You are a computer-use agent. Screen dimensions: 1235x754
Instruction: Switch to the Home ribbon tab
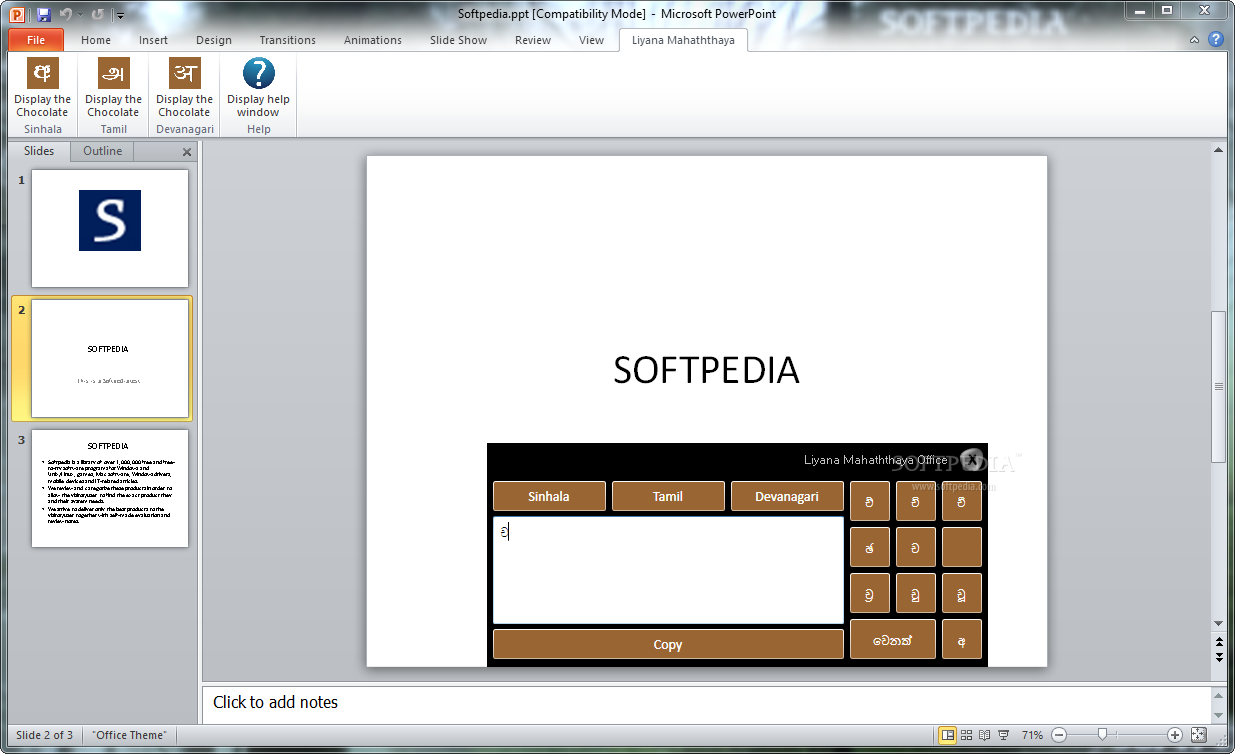(x=96, y=40)
